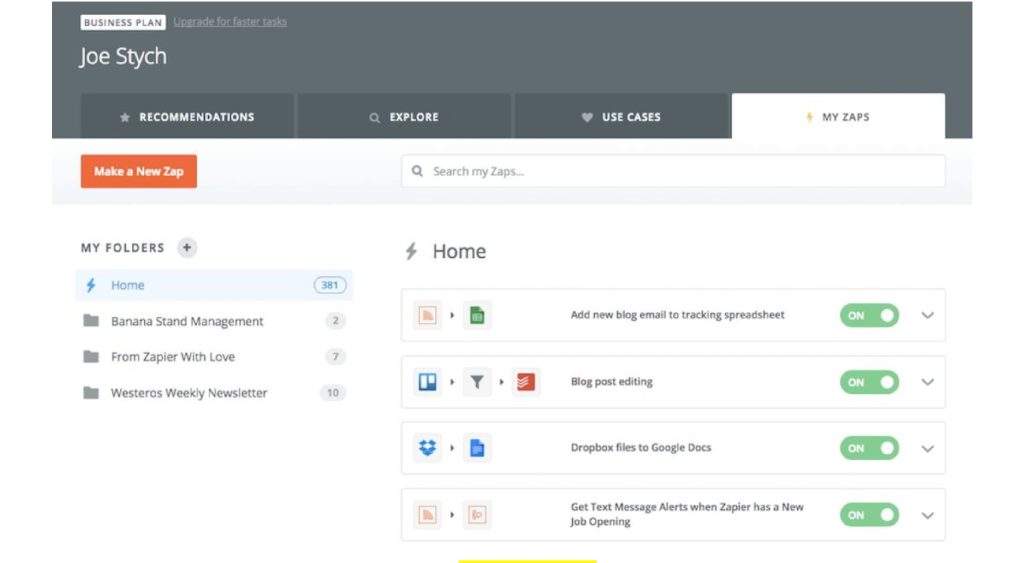1024x563 pixels.
Task: Expand options for the tracking spreadsheet zap
Action: (x=927, y=315)
